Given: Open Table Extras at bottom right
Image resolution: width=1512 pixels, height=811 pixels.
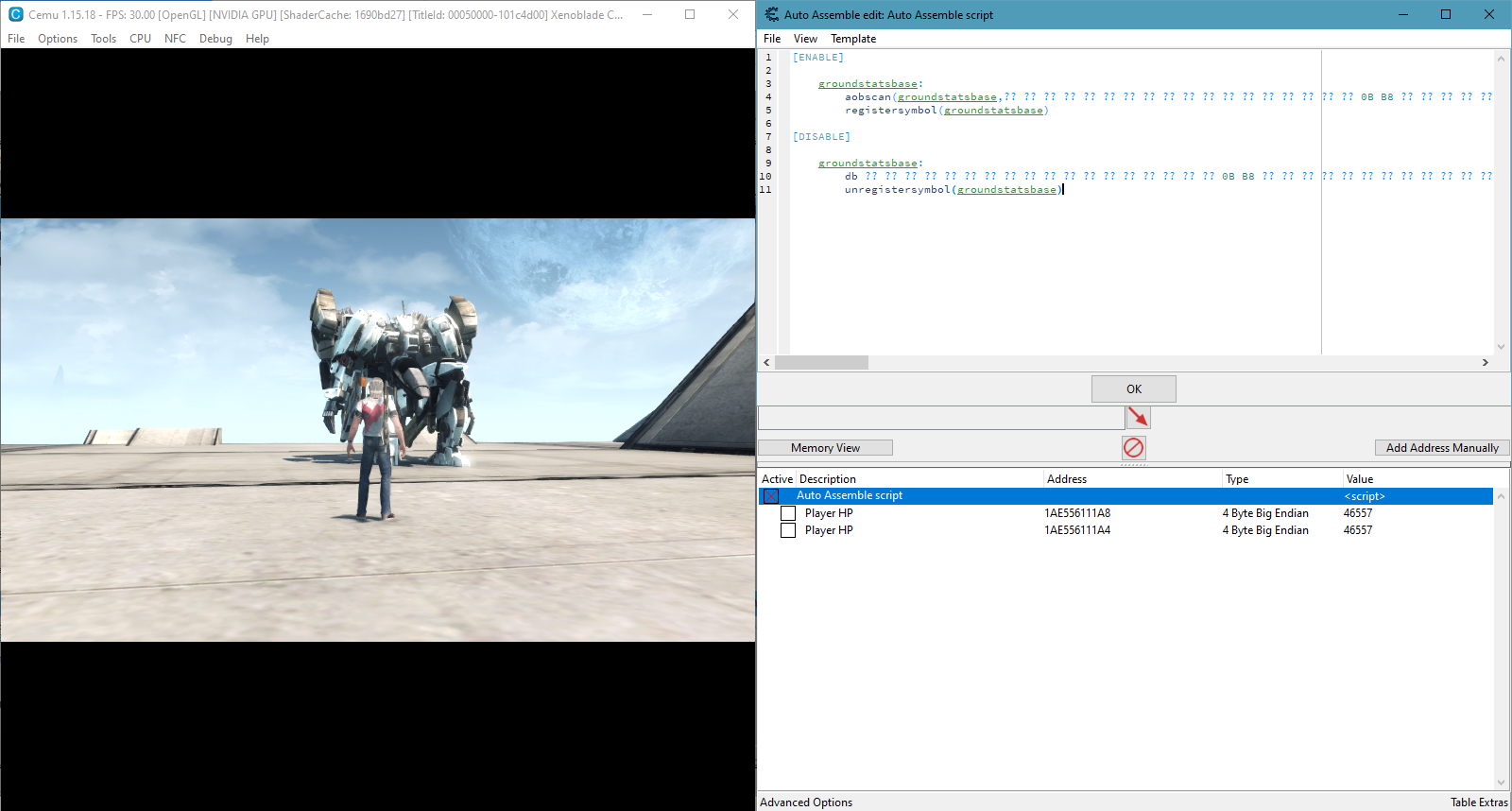Looking at the screenshot, I should (x=1479, y=802).
